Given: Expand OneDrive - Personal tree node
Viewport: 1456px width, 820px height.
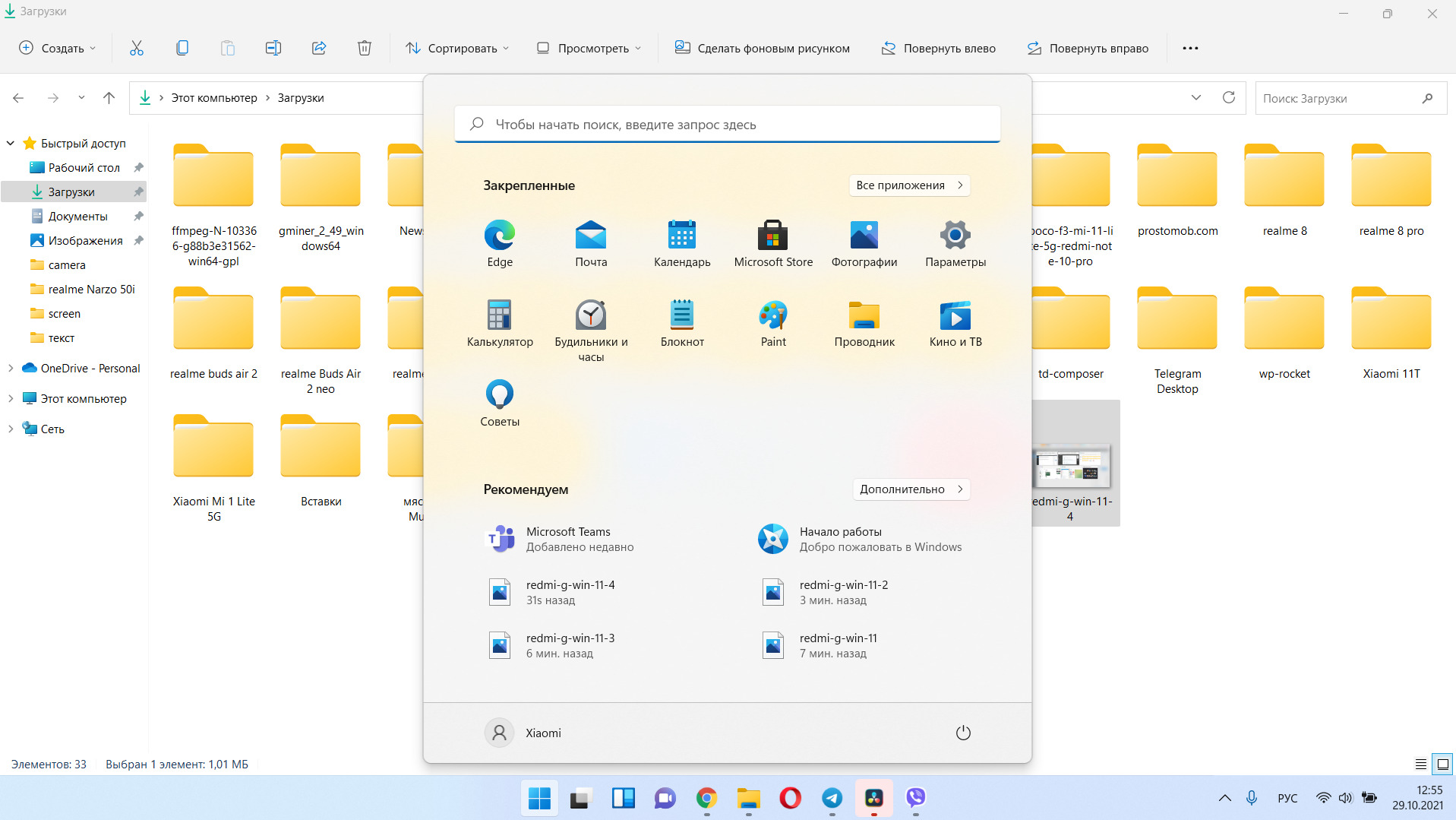Looking at the screenshot, I should click(10, 368).
